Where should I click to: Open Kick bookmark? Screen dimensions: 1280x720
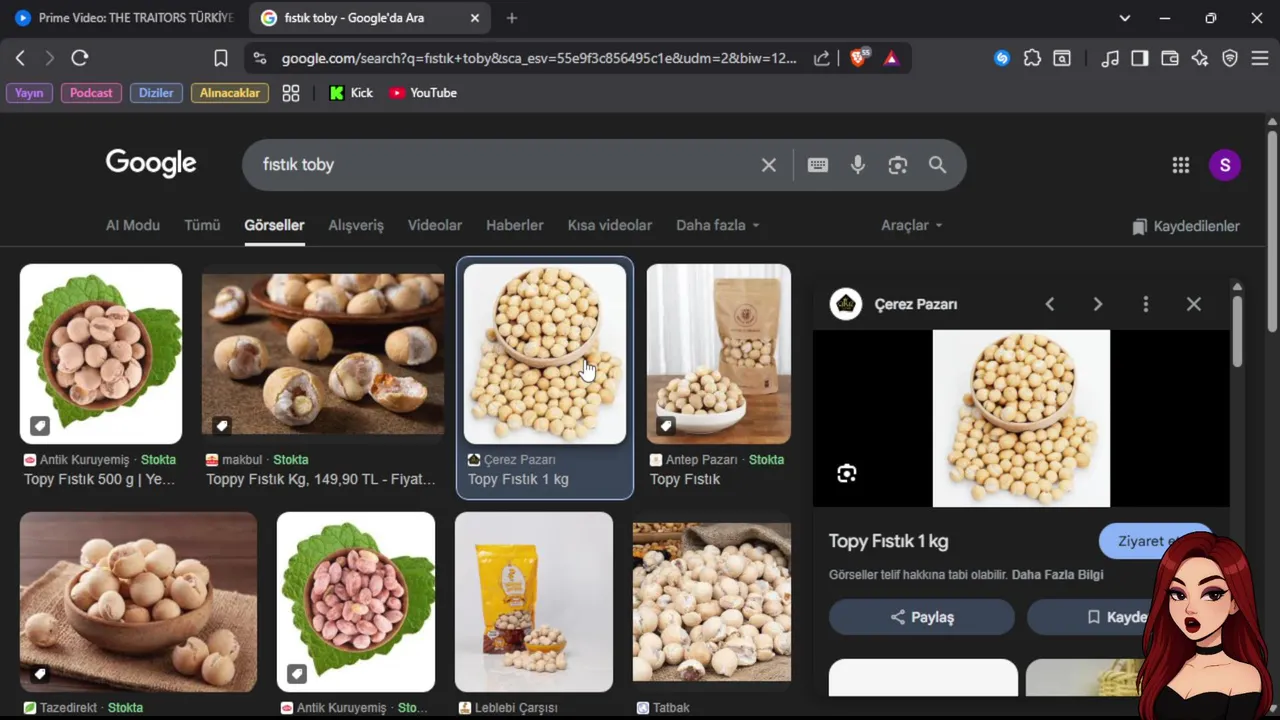point(351,93)
